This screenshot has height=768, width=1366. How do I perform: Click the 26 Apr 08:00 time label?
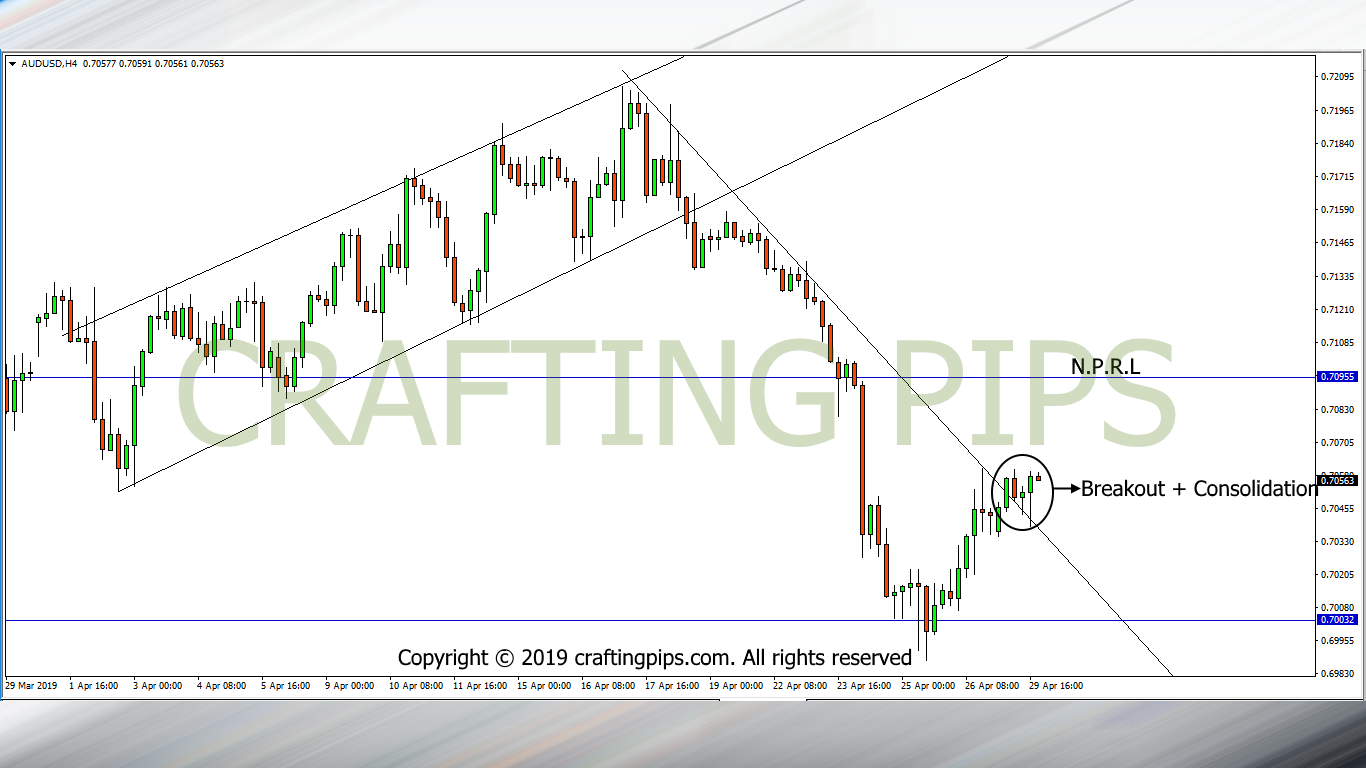pyautogui.click(x=992, y=686)
